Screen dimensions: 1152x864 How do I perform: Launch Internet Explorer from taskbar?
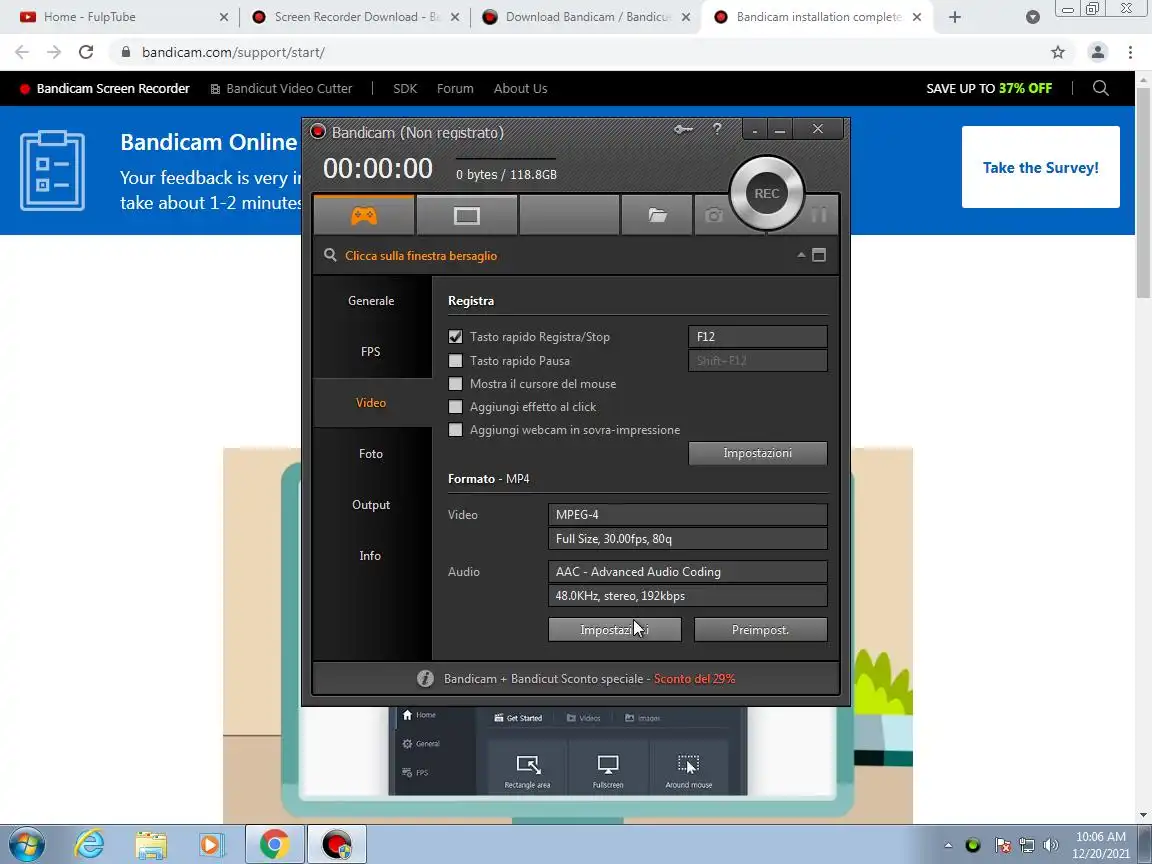pos(90,845)
